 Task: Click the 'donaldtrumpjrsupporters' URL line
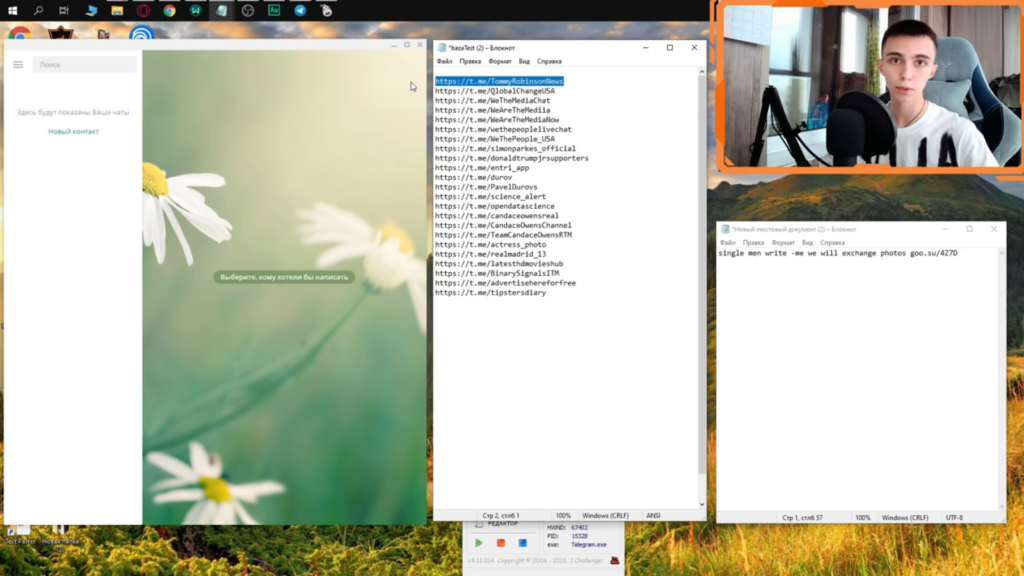click(x=512, y=158)
